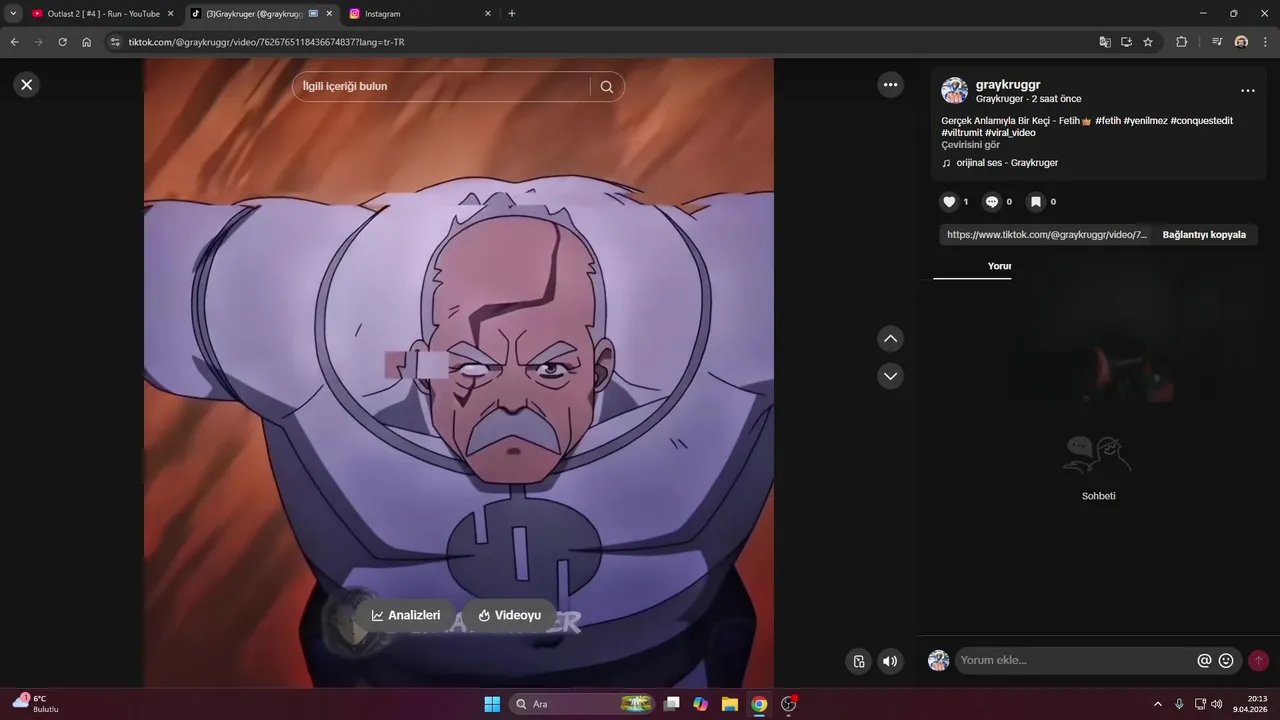
Task: Click the #viltrumit hashtag
Action: coord(961,133)
